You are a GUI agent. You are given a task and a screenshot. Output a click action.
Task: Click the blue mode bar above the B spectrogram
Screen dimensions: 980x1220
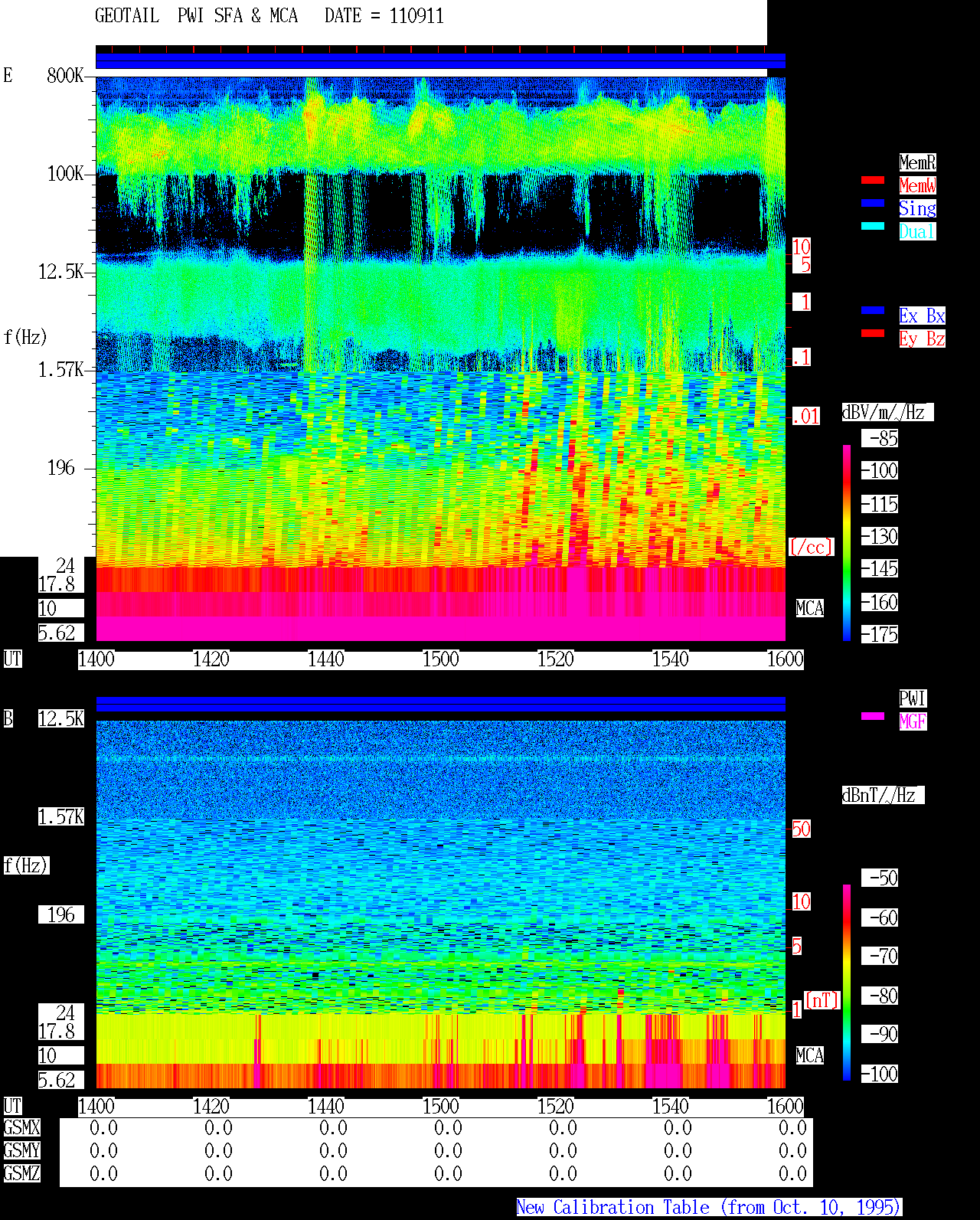click(440, 704)
